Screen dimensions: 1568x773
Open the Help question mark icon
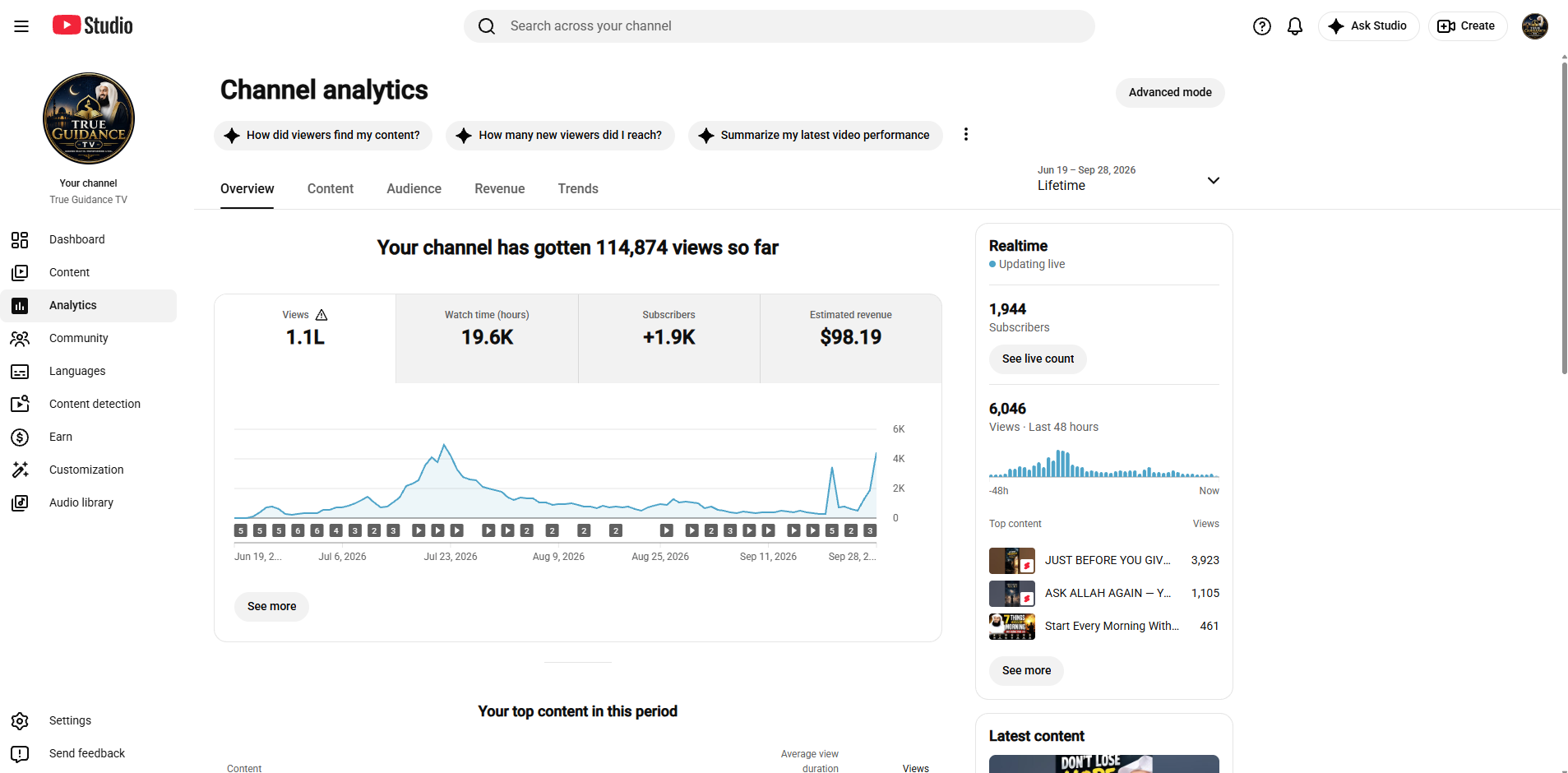coord(1262,26)
